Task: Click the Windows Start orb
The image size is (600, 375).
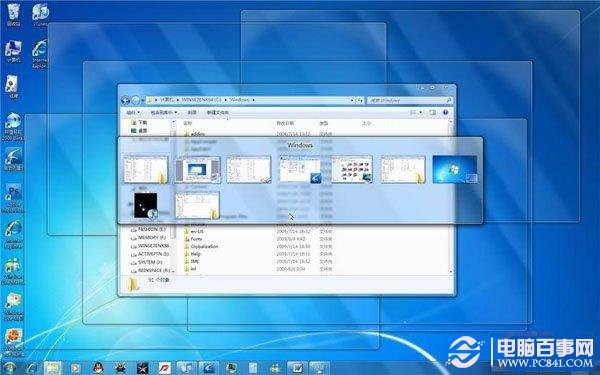Action: [x=8, y=368]
